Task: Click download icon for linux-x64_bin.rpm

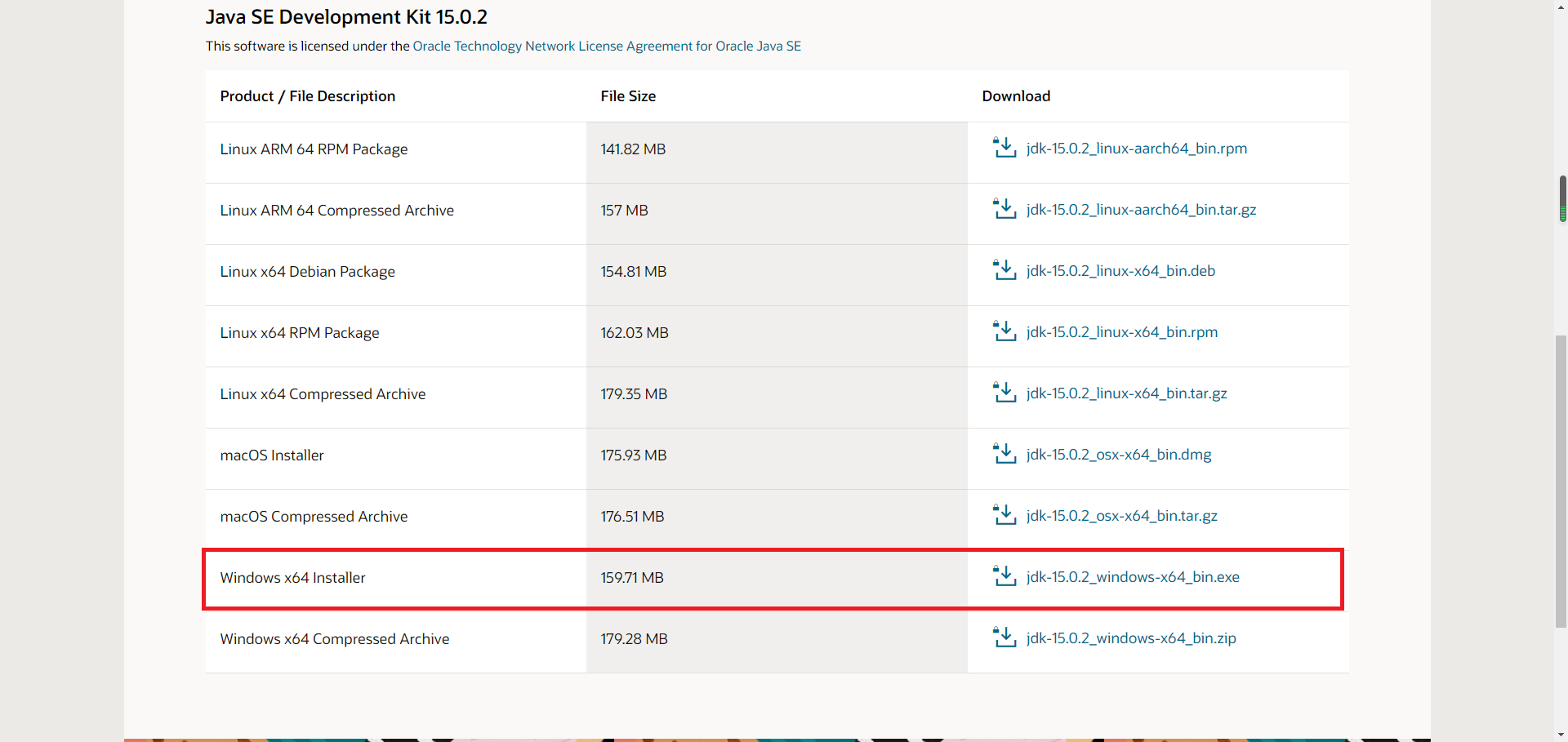Action: 1004,331
